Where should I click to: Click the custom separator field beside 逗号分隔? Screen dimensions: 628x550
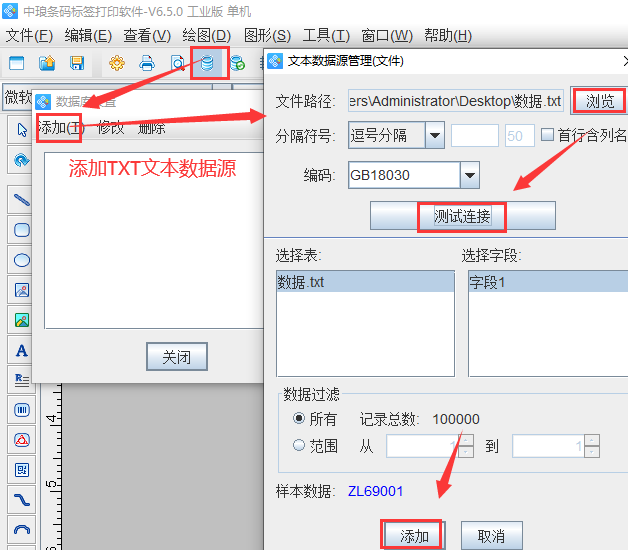(475, 136)
